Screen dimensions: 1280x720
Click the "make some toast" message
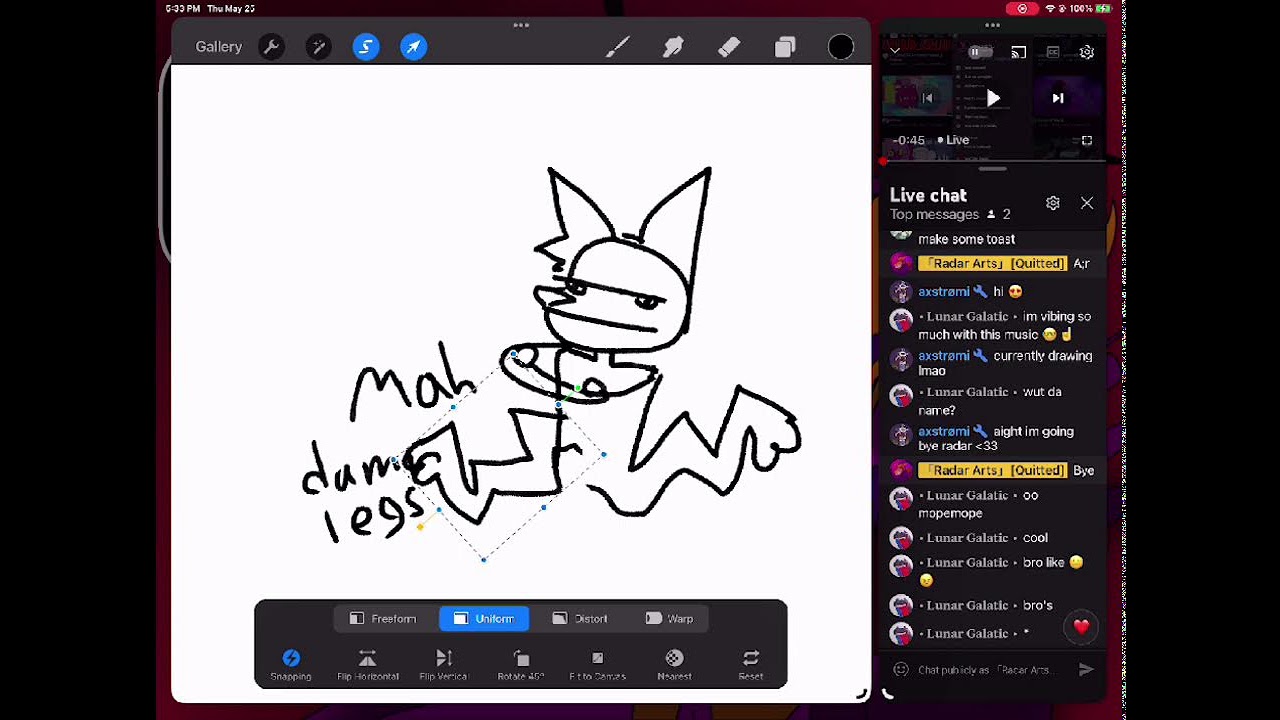coord(966,239)
